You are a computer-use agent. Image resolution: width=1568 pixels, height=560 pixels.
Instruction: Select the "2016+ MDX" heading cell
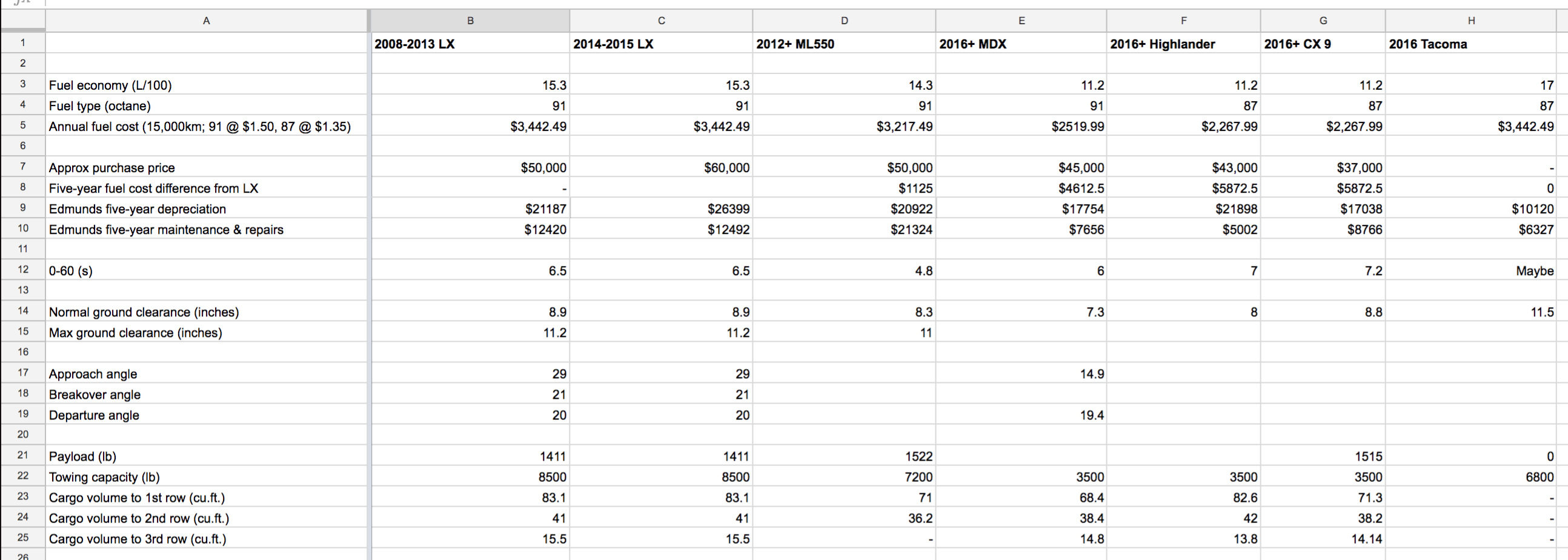pos(1022,43)
